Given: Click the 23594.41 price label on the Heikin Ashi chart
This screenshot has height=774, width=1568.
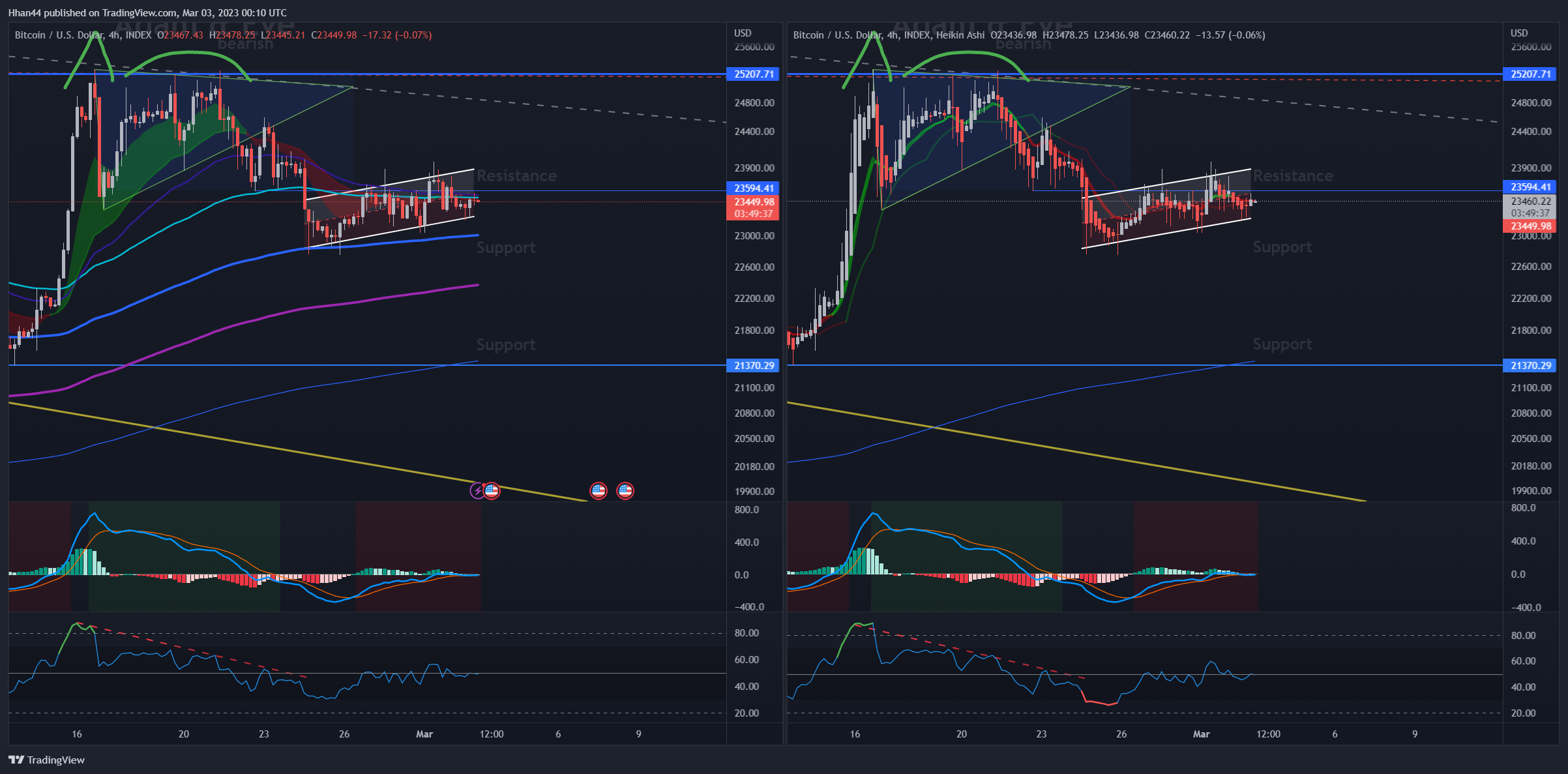Looking at the screenshot, I should (1531, 187).
